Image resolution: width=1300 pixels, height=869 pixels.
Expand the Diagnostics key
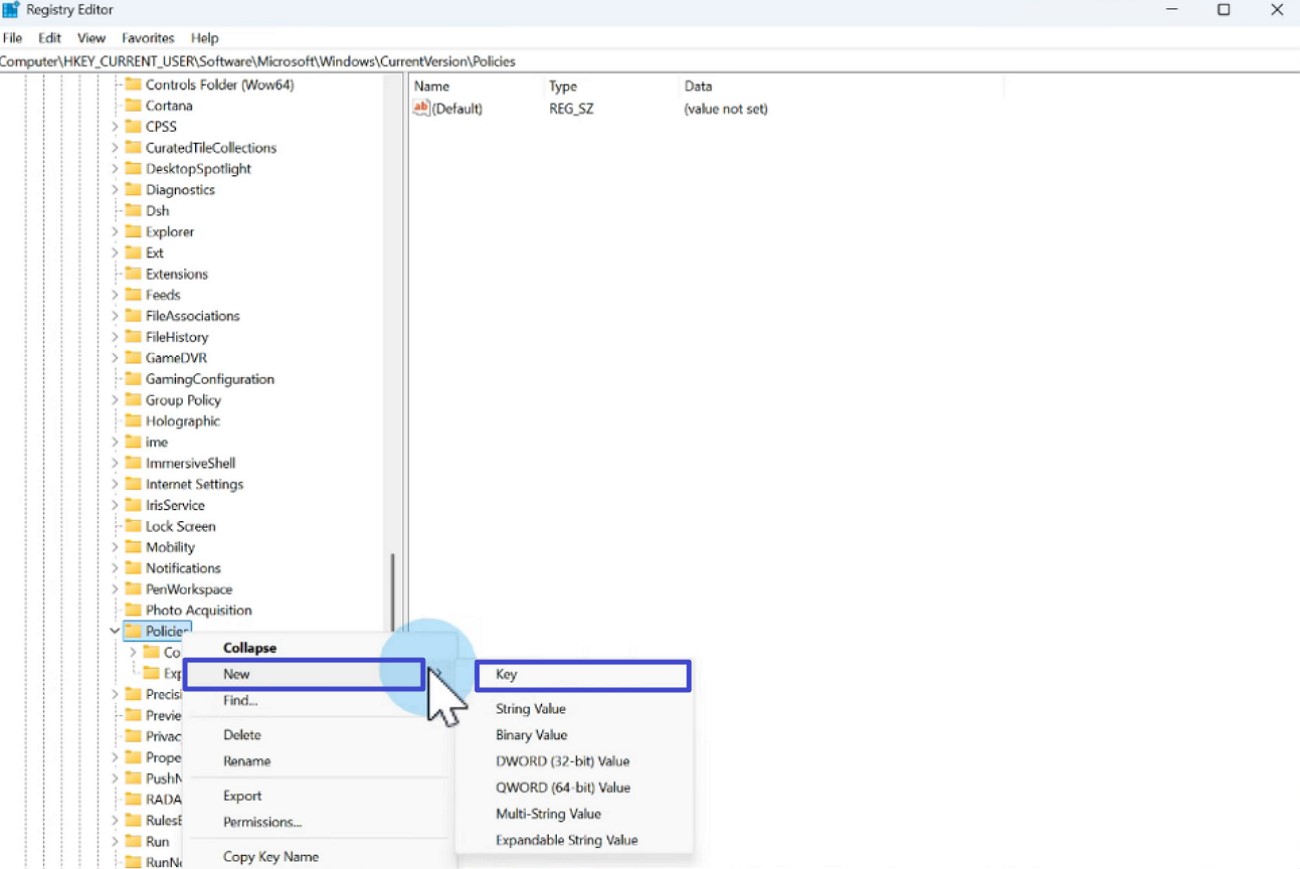point(115,190)
